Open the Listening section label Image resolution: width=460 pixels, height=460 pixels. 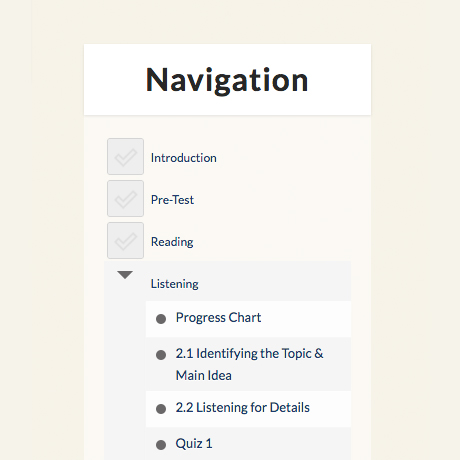point(175,284)
